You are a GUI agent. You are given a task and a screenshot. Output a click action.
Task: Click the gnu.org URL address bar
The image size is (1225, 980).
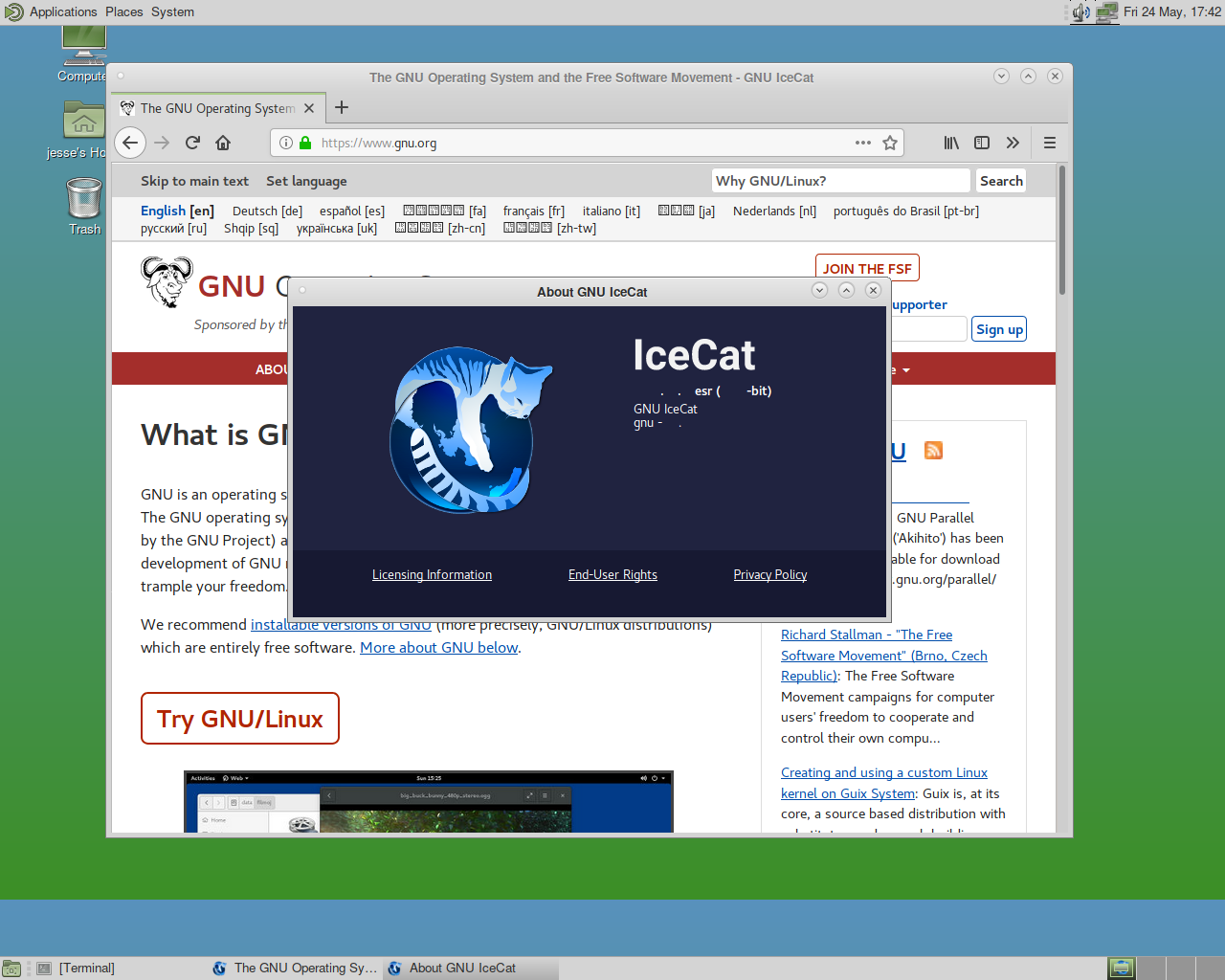pos(586,143)
